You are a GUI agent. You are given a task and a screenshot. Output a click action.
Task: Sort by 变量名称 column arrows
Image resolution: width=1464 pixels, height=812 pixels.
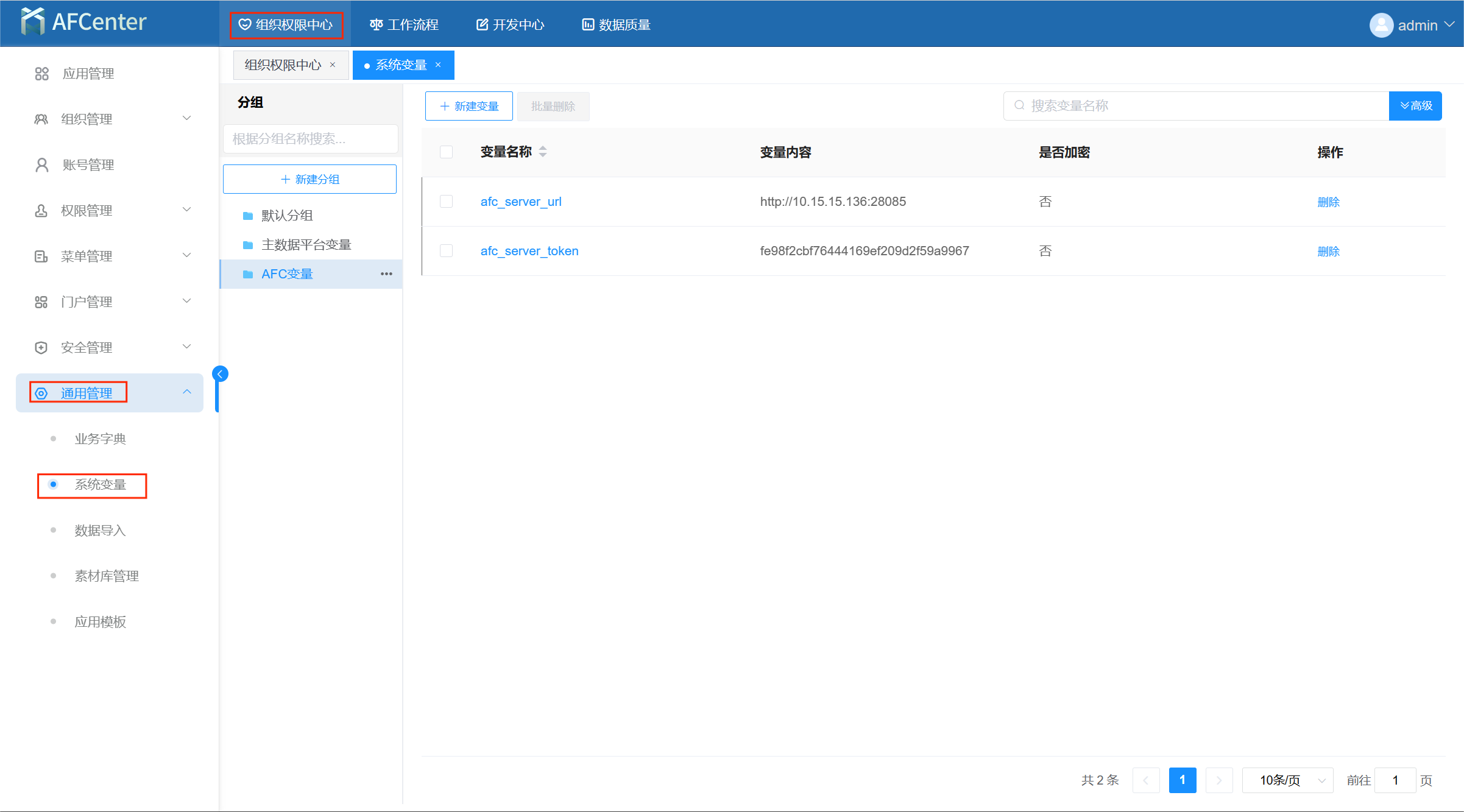click(x=543, y=152)
